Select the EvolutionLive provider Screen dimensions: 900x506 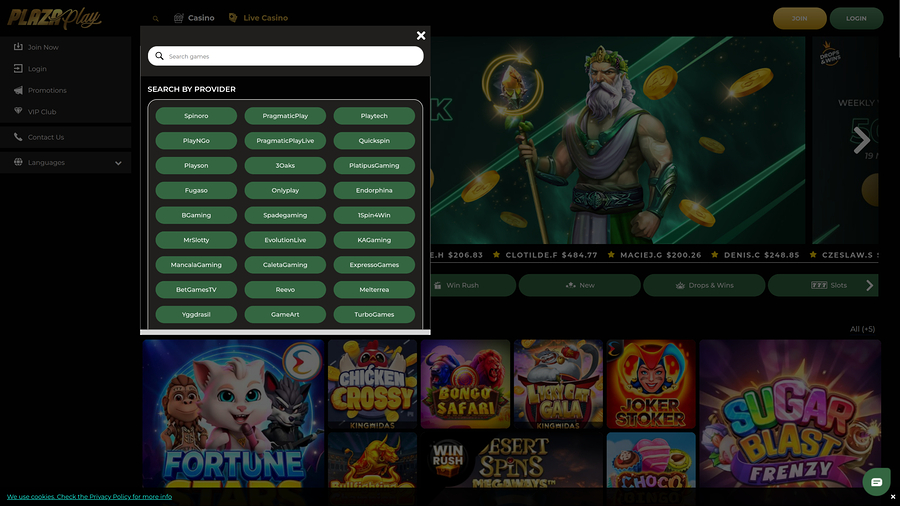pyautogui.click(x=285, y=240)
